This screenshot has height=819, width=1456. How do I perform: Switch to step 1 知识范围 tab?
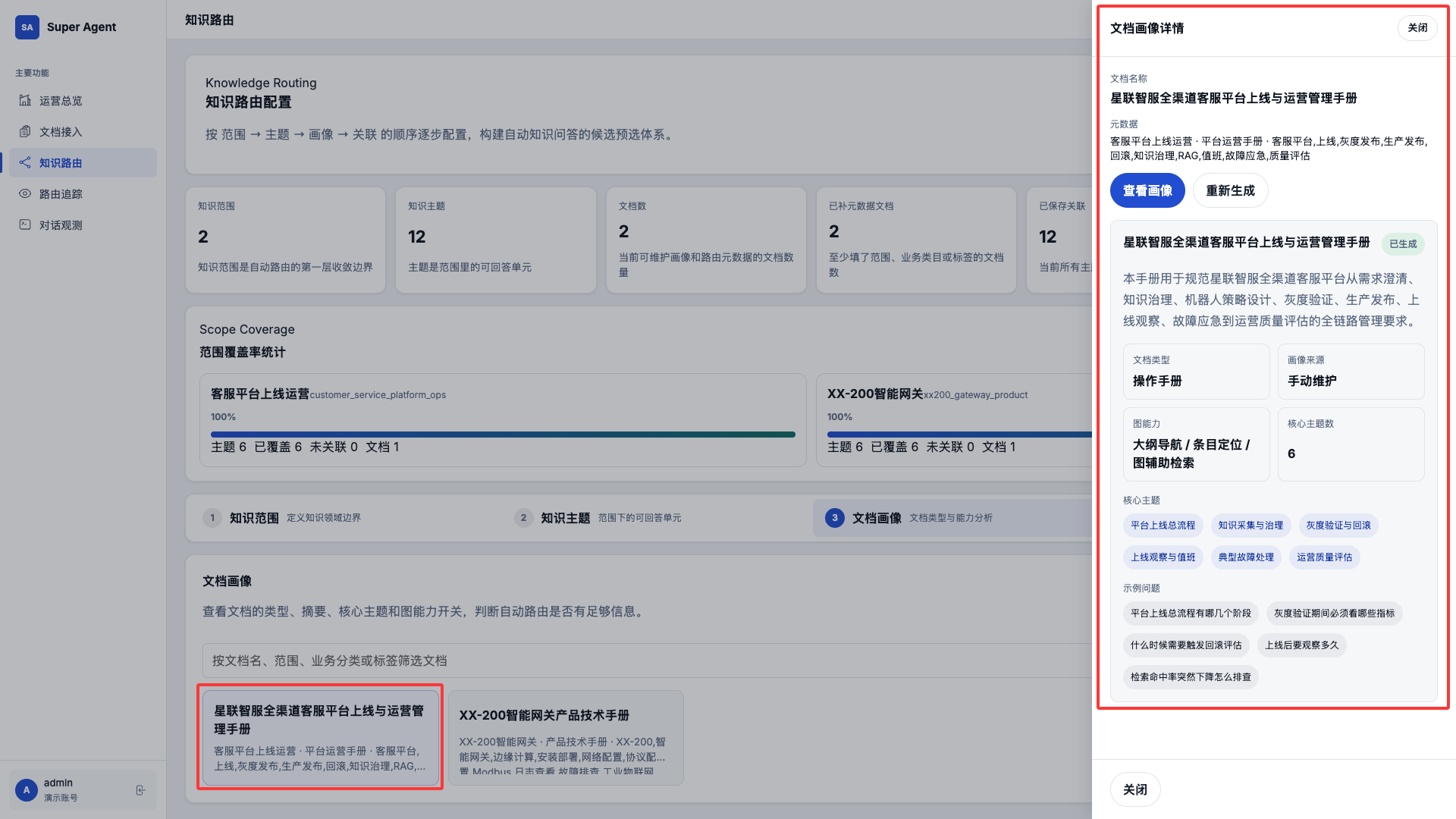click(x=254, y=518)
